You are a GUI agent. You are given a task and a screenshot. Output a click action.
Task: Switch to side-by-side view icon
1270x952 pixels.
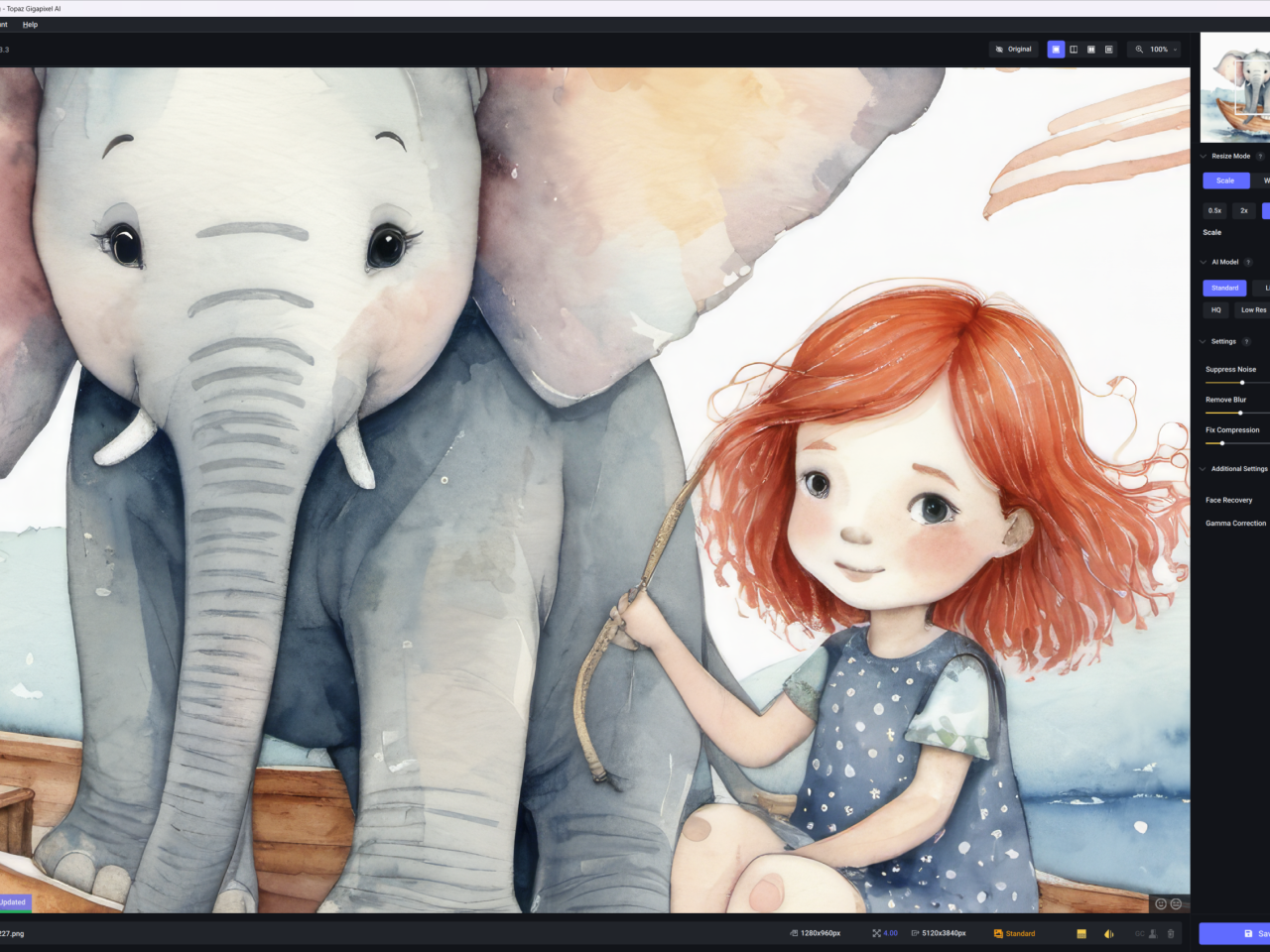point(1091,50)
